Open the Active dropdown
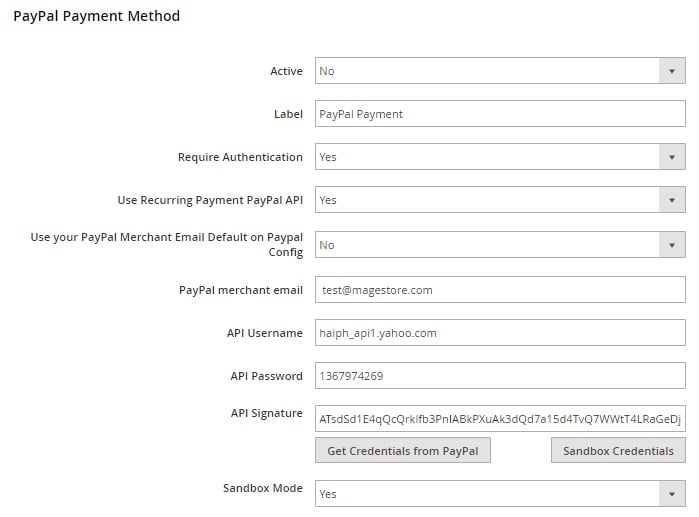Viewport: 699px width, 517px height. [500, 70]
